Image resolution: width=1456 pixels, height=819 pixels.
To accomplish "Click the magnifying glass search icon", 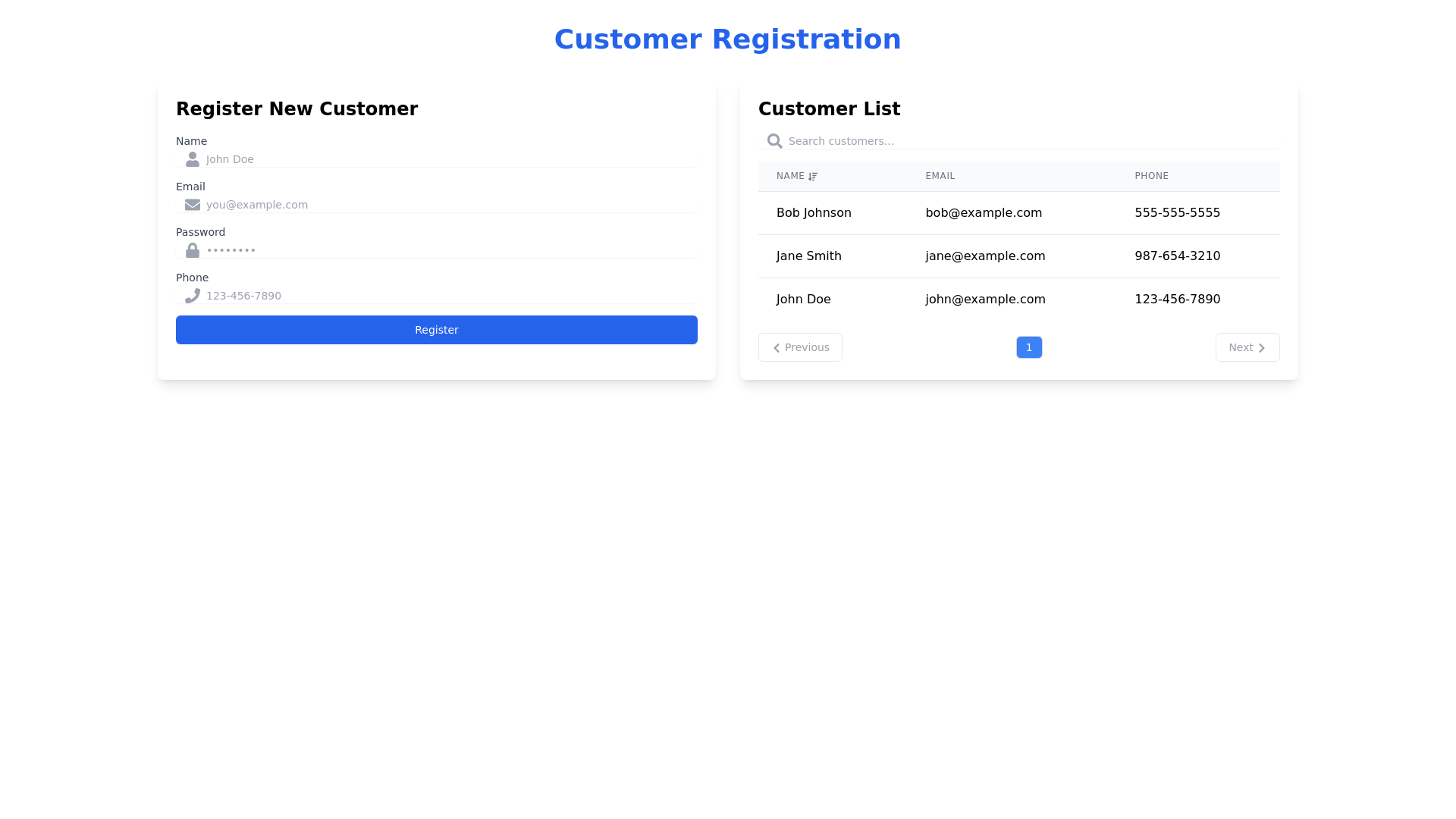I will click(x=774, y=141).
